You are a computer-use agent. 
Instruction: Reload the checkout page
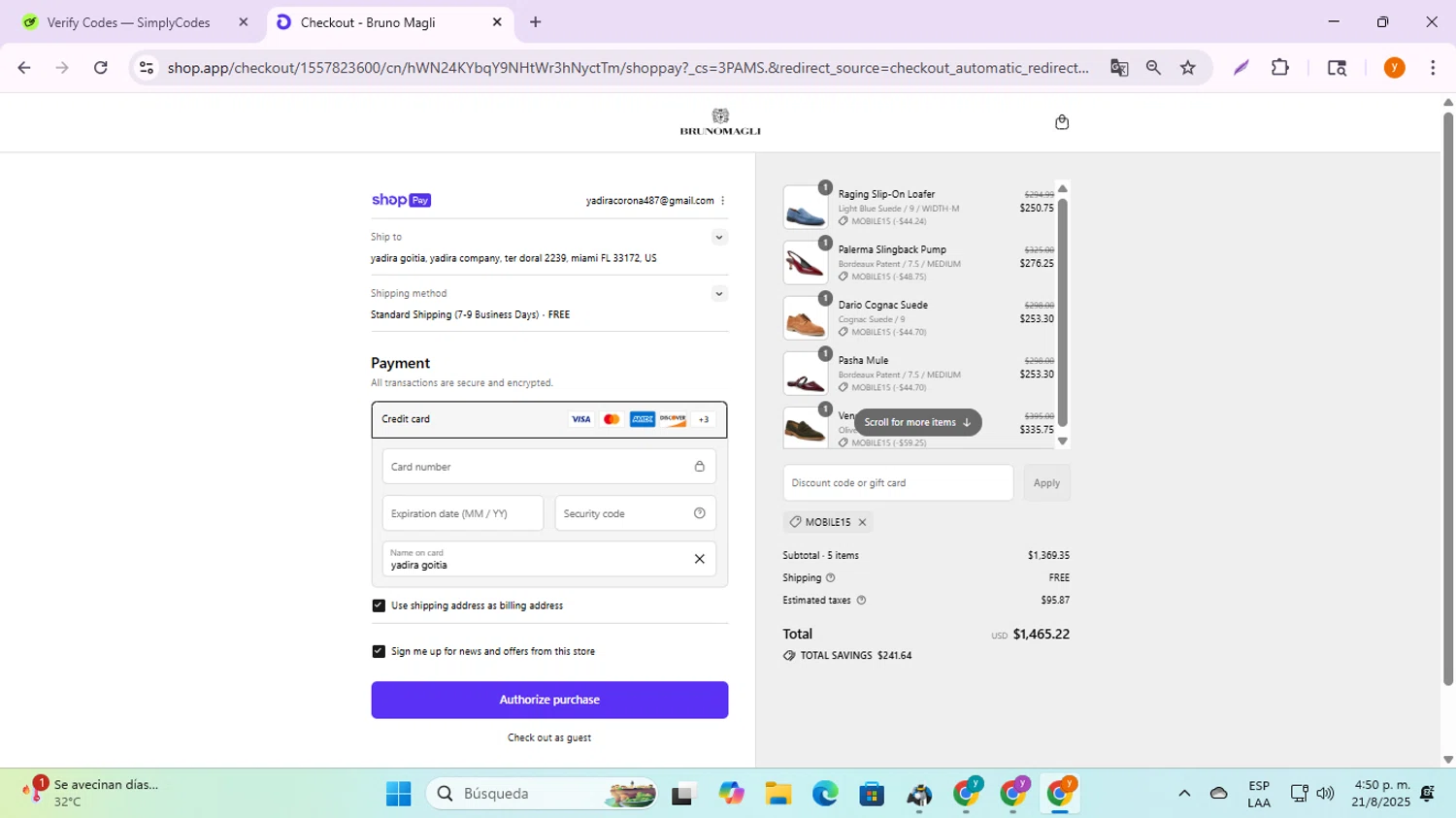tap(101, 68)
